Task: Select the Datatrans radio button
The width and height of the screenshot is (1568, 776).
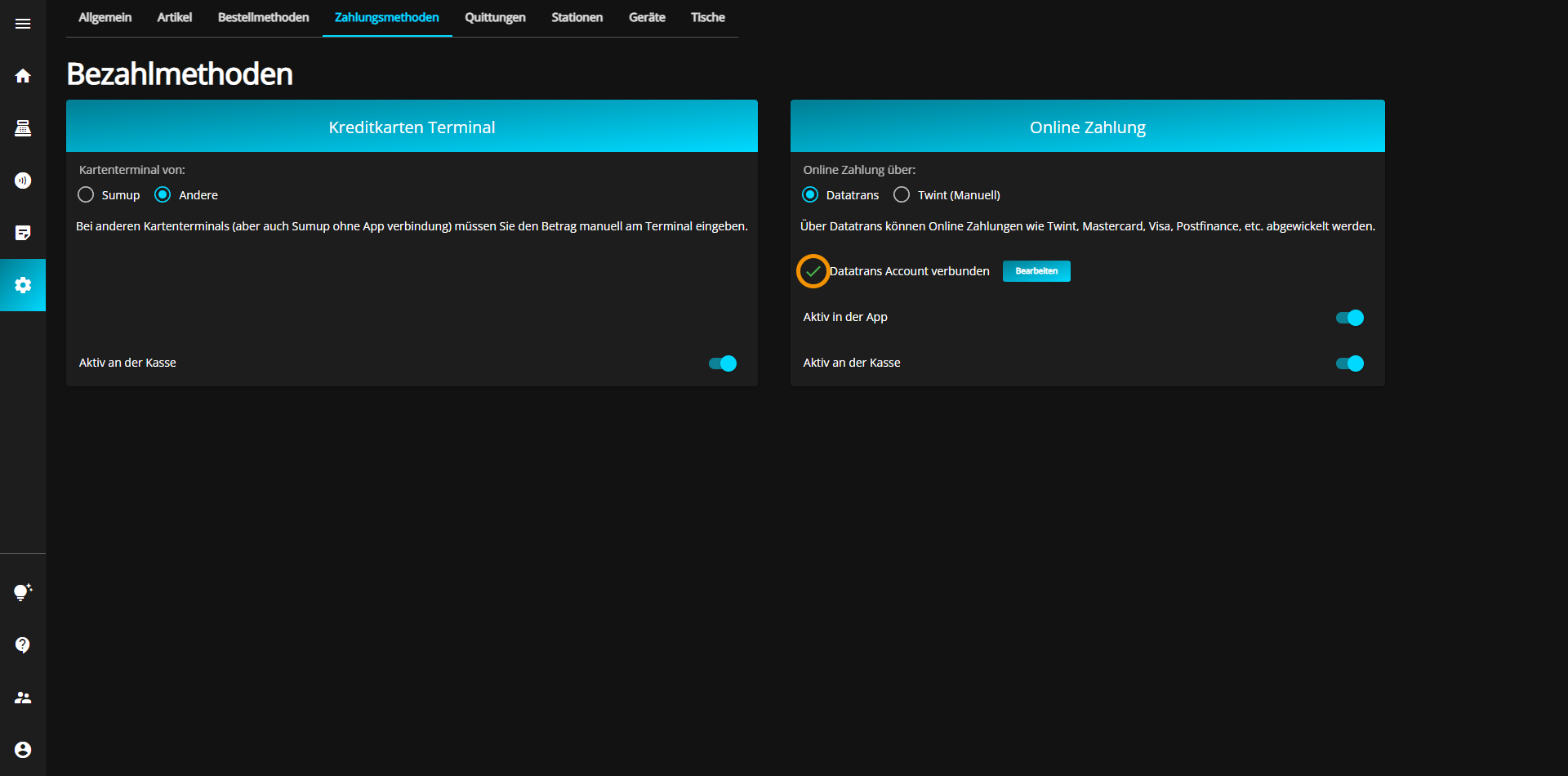Action: (x=810, y=194)
